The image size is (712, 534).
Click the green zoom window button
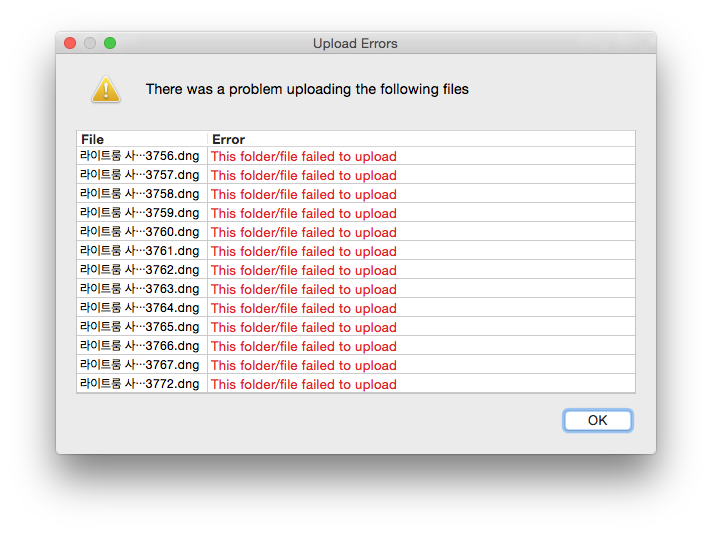pos(110,43)
